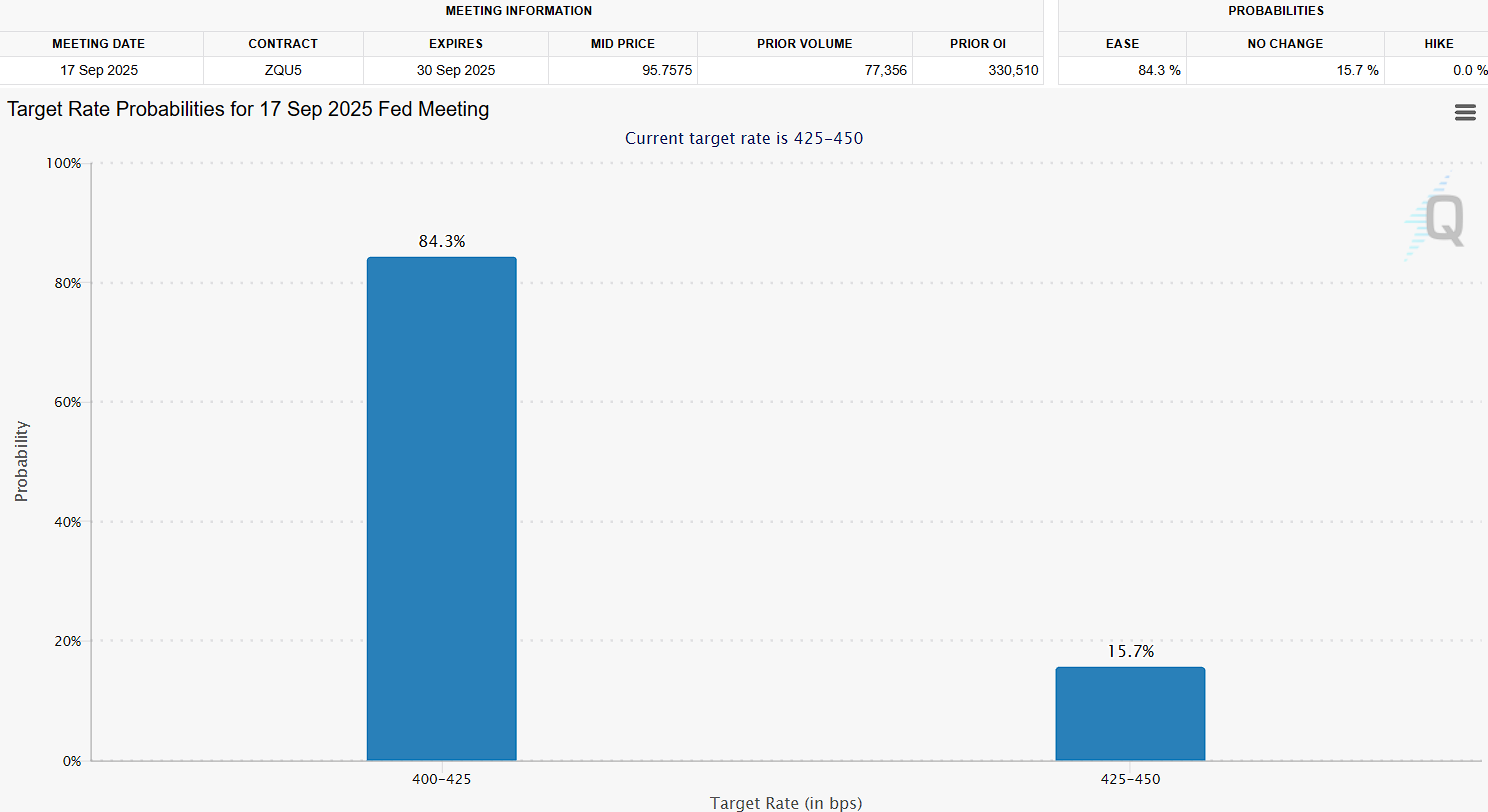Select the 15.7% data label above the short bar
Screen dimensions: 1488x812
[1130, 652]
